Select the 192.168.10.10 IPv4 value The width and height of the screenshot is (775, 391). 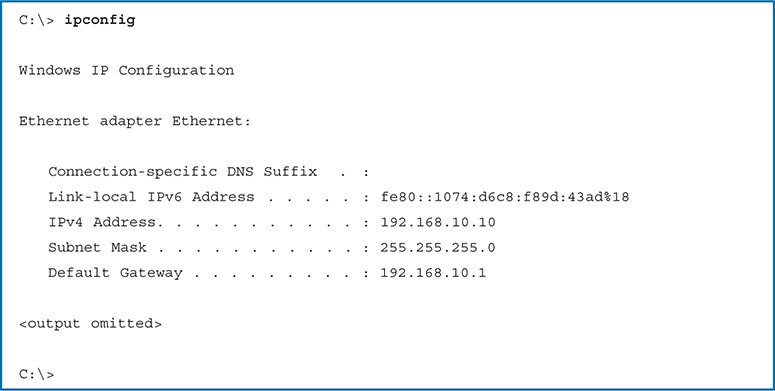coord(438,222)
